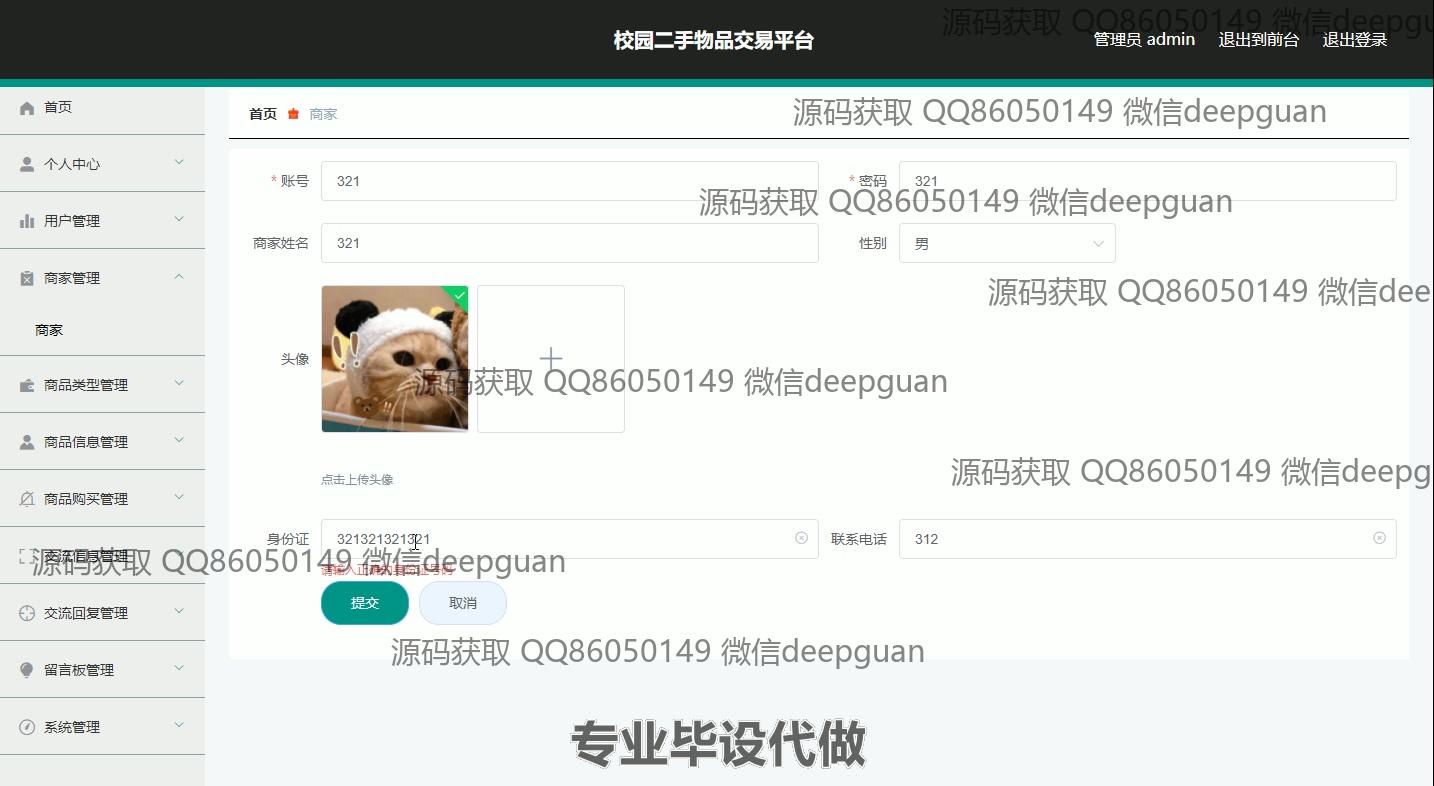Image resolution: width=1434 pixels, height=786 pixels.
Task: Click the uploaded cat avatar thumbnail
Action: (x=395, y=359)
